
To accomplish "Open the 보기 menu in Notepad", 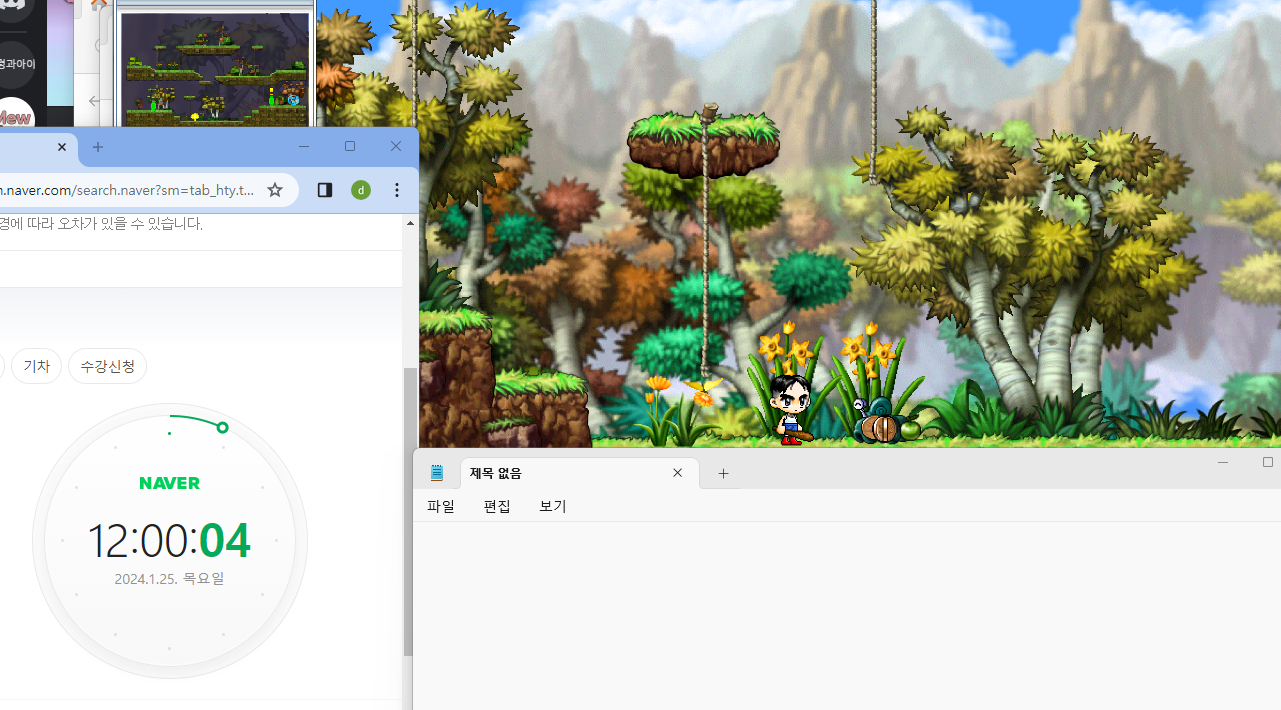I will (x=553, y=506).
